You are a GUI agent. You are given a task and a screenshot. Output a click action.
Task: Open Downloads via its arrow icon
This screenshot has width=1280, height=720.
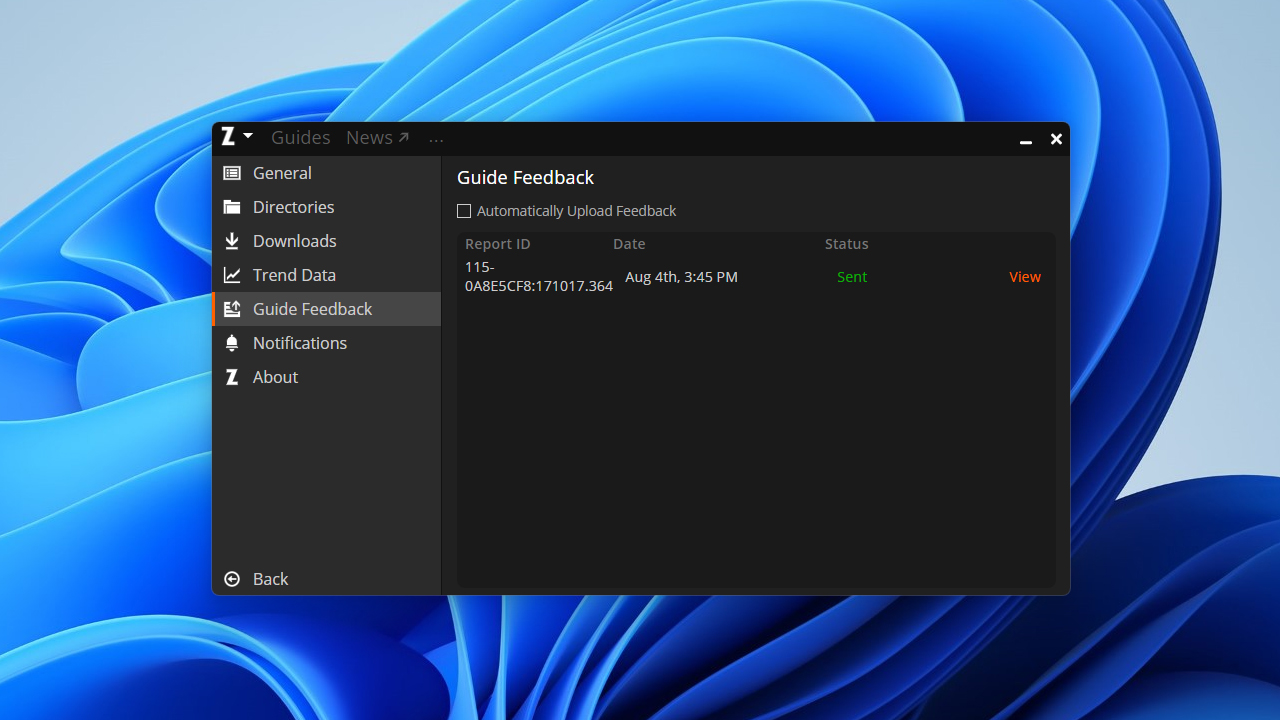[232, 241]
